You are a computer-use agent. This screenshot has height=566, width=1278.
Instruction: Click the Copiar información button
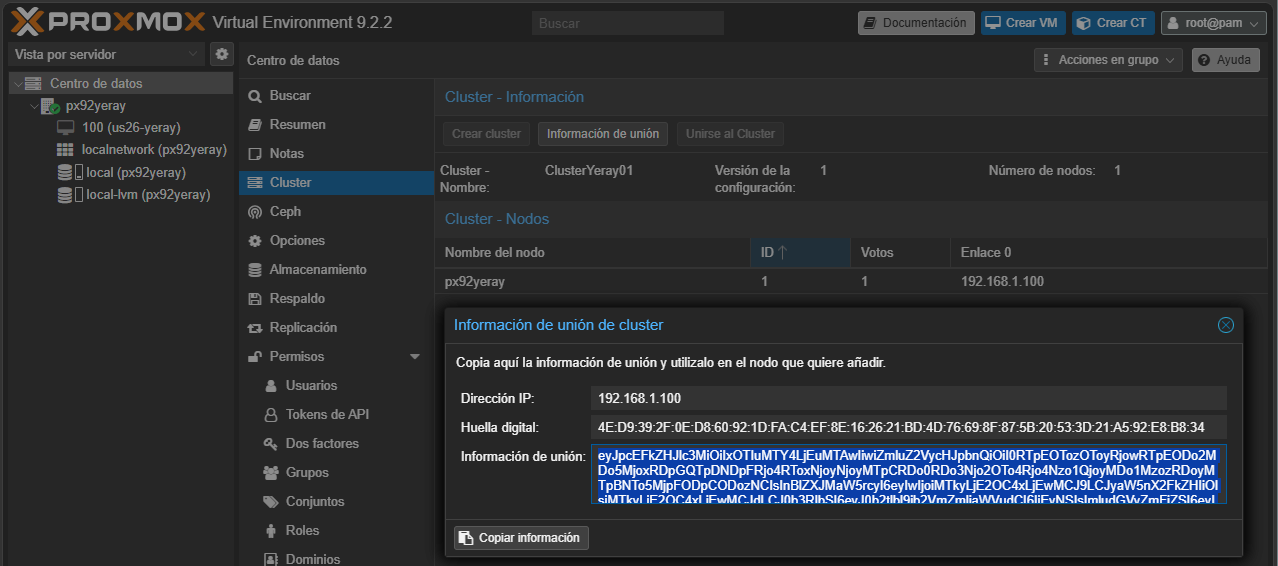pyautogui.click(x=521, y=538)
